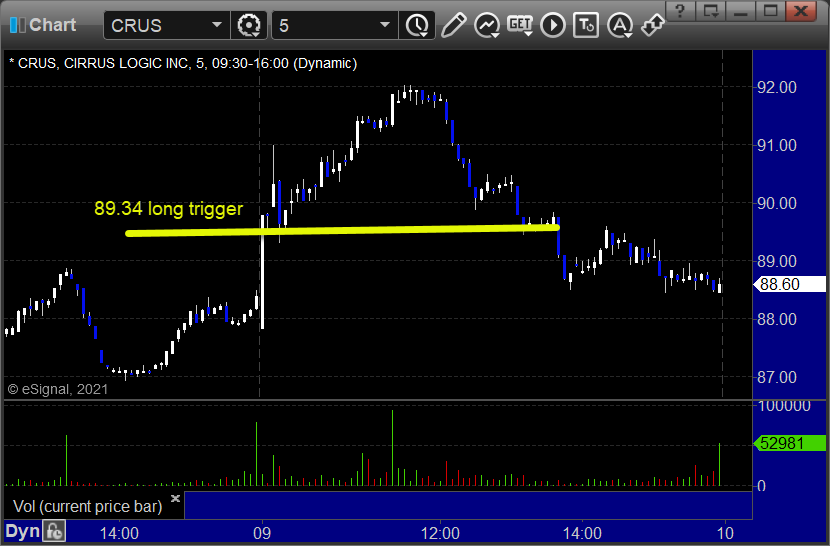The image size is (830, 546).
Task: Click the 12:00 time axis label
Action: point(440,533)
